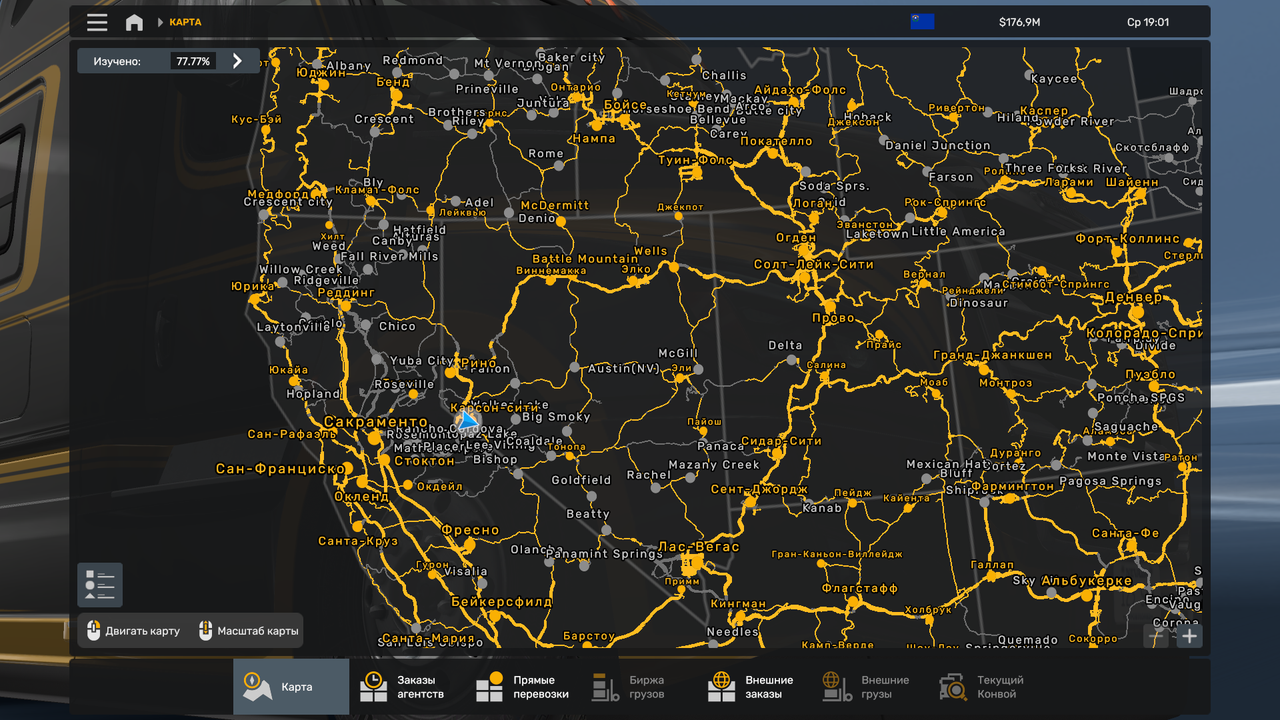Select Бойсе city on the map

point(626,104)
